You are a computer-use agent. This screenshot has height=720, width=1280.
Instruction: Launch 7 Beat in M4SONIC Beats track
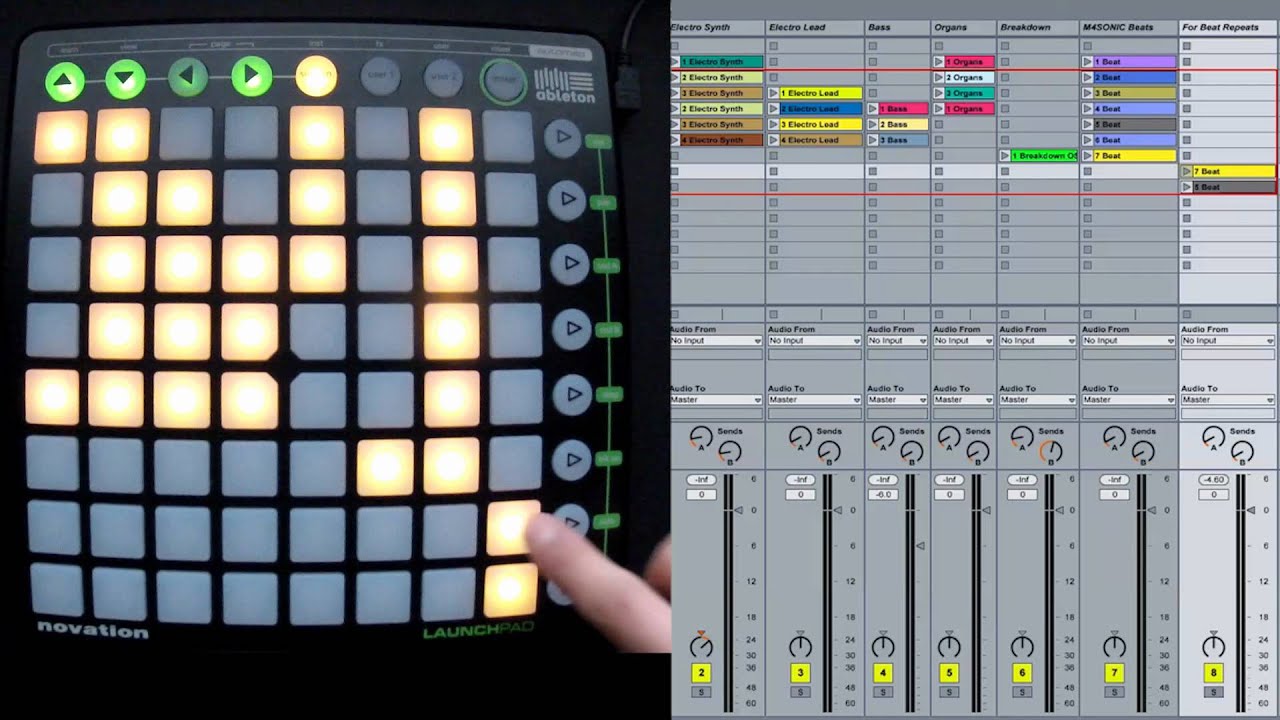pos(1087,156)
